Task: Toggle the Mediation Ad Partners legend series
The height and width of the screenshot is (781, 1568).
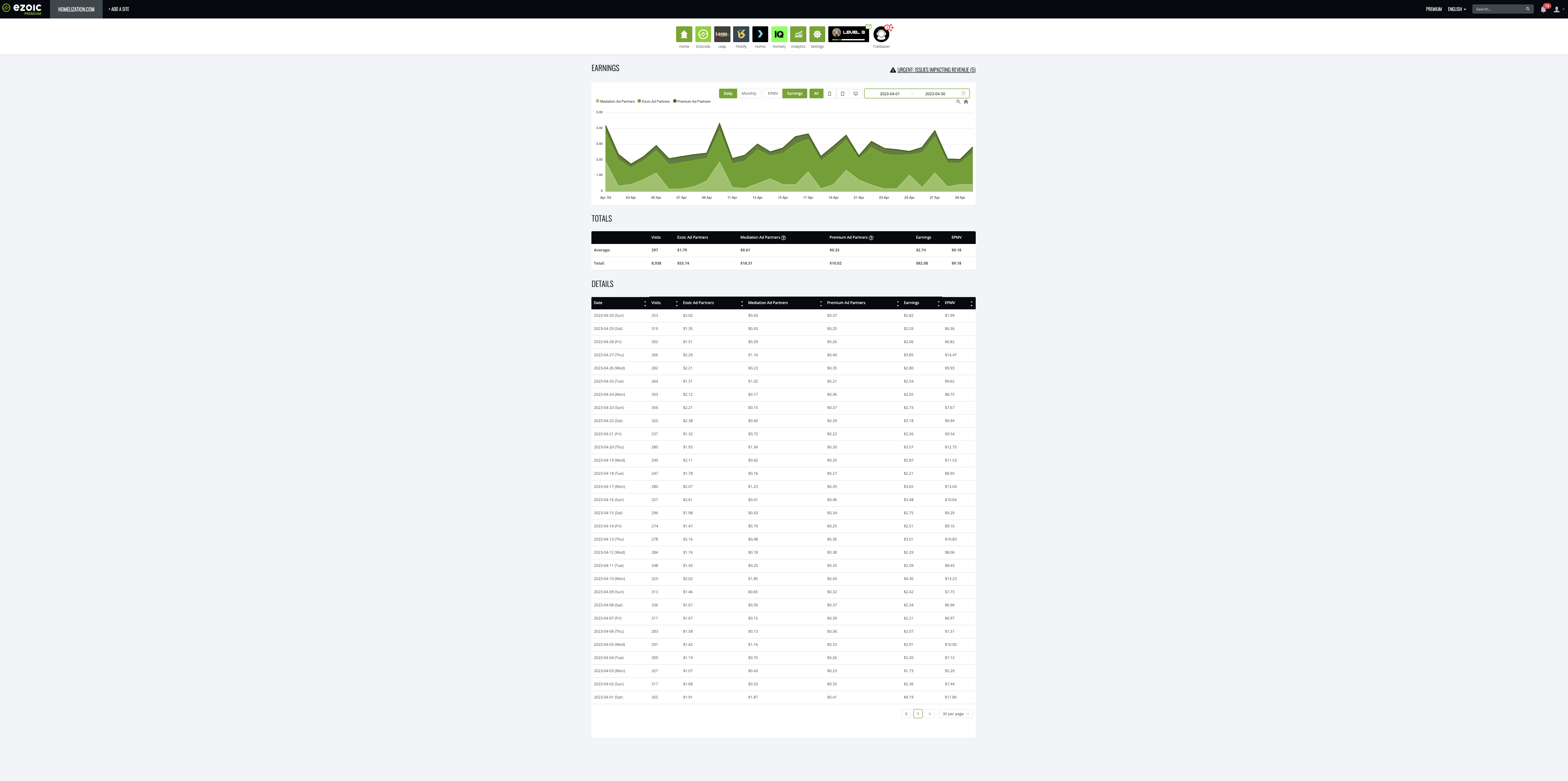Action: (616, 102)
